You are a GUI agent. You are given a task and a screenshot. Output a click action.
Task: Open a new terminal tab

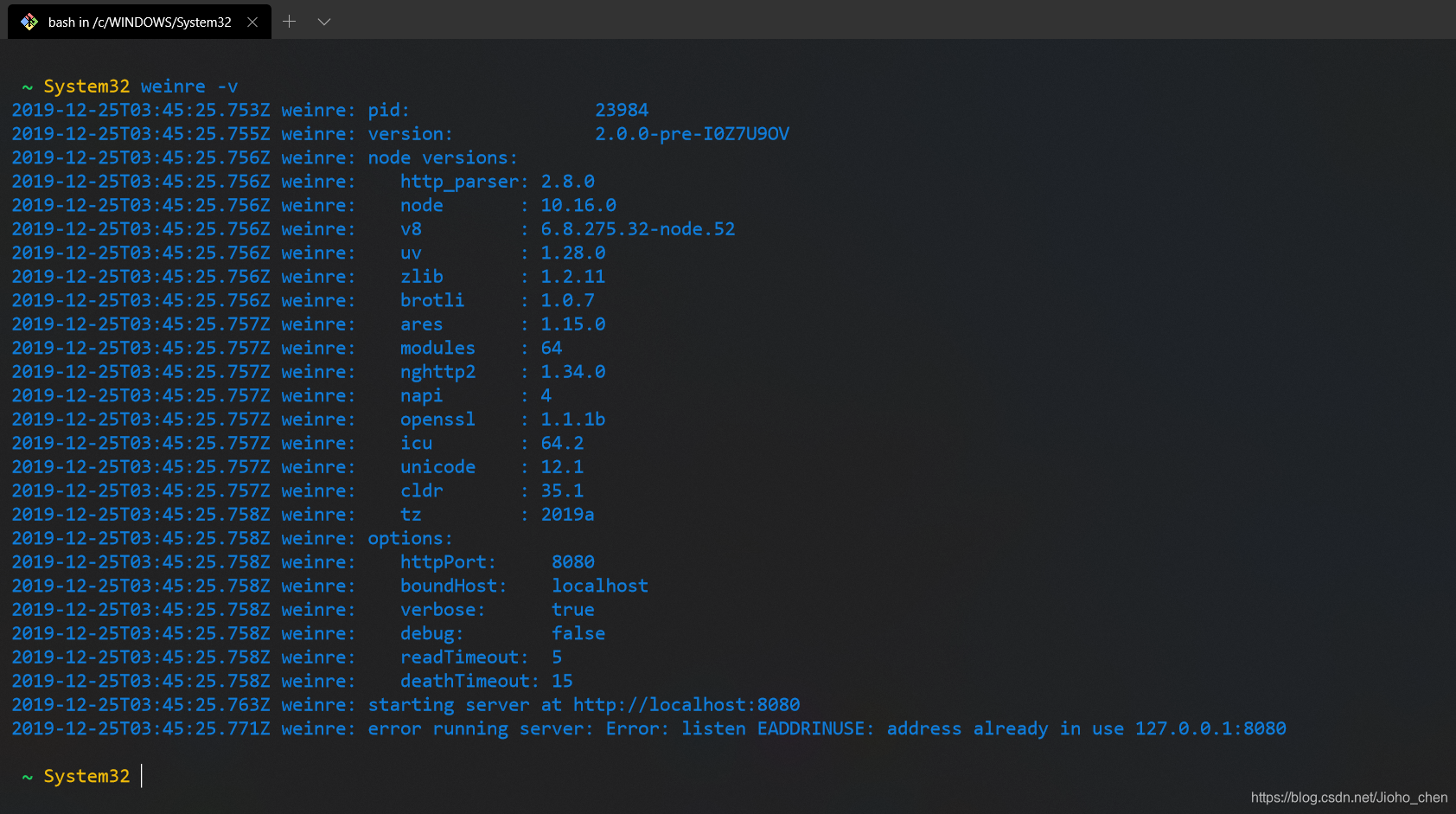(290, 22)
